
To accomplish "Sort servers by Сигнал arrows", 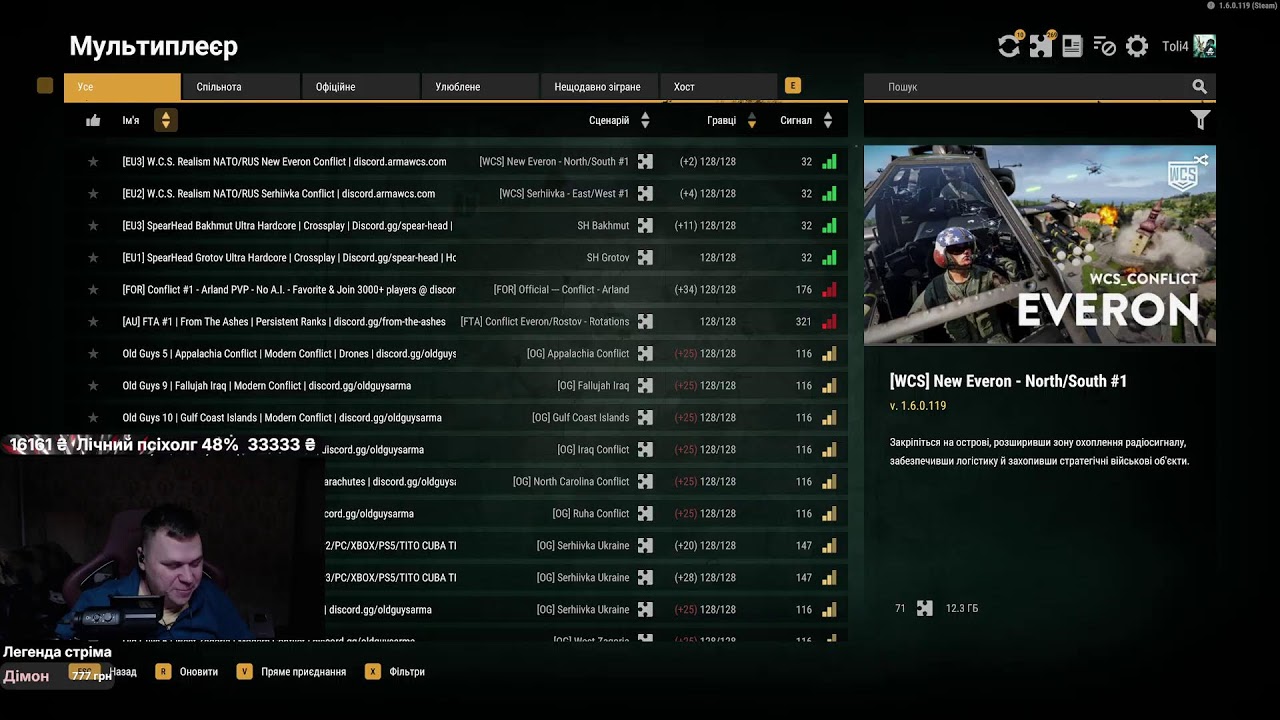I will tap(828, 120).
